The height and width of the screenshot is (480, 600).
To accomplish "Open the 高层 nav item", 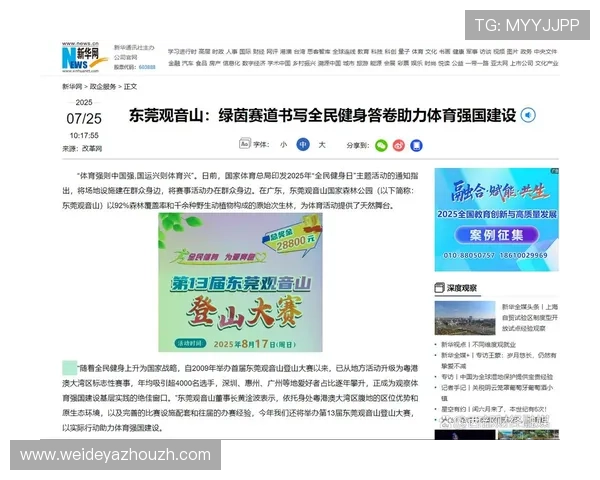I will (x=205, y=52).
